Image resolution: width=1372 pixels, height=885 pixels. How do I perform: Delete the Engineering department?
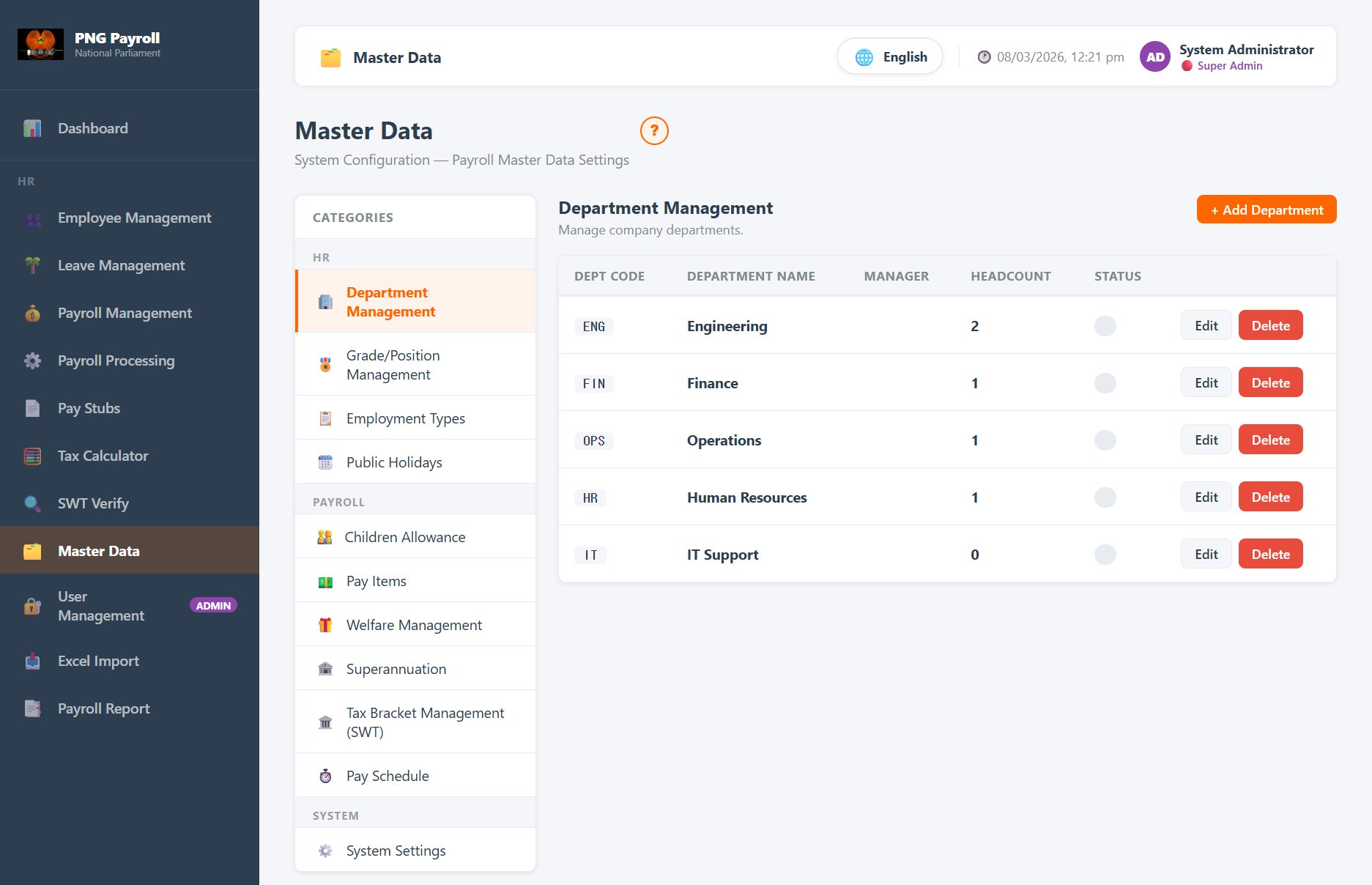1270,325
